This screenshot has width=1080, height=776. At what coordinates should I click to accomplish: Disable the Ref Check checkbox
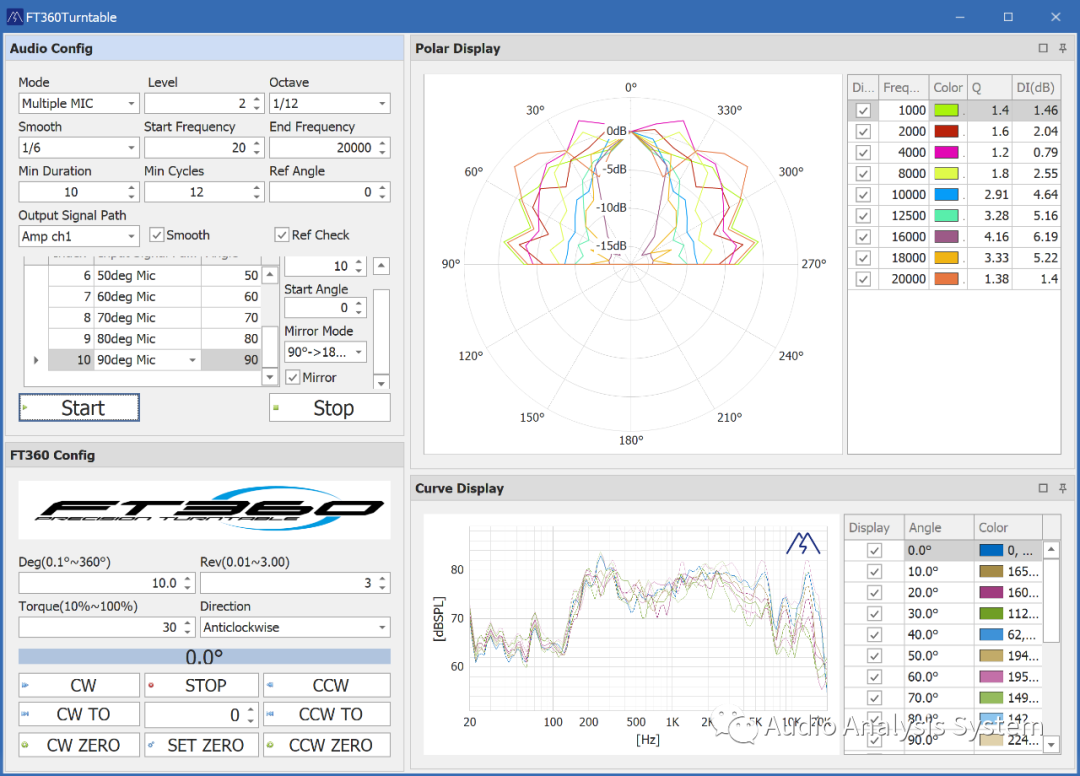point(282,235)
